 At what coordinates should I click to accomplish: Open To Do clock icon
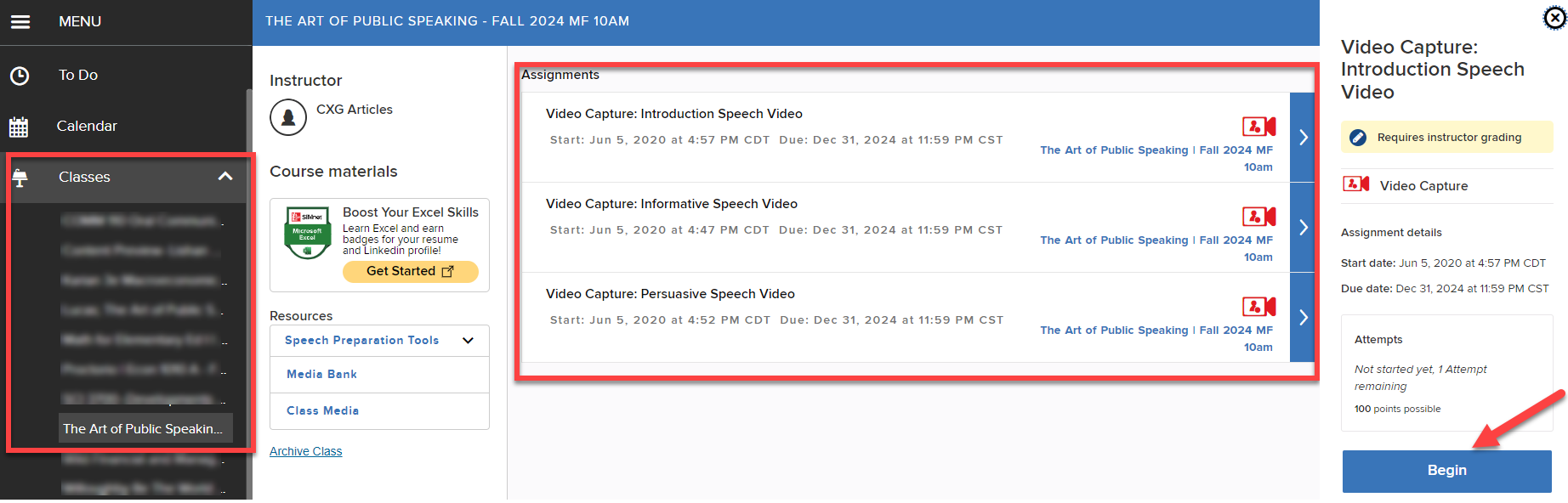pyautogui.click(x=20, y=76)
